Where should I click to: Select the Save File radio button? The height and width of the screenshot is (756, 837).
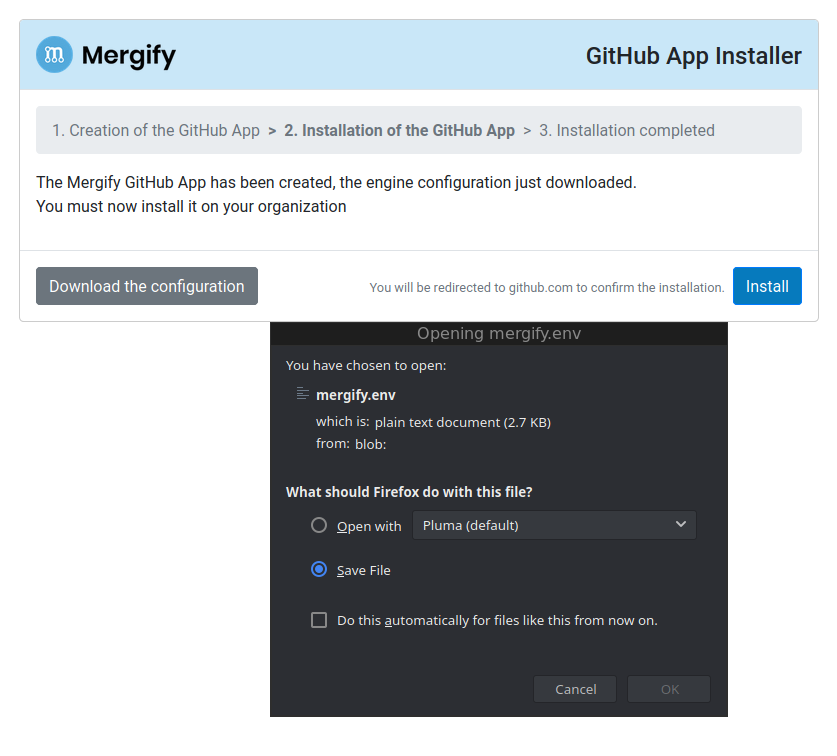[x=319, y=570]
